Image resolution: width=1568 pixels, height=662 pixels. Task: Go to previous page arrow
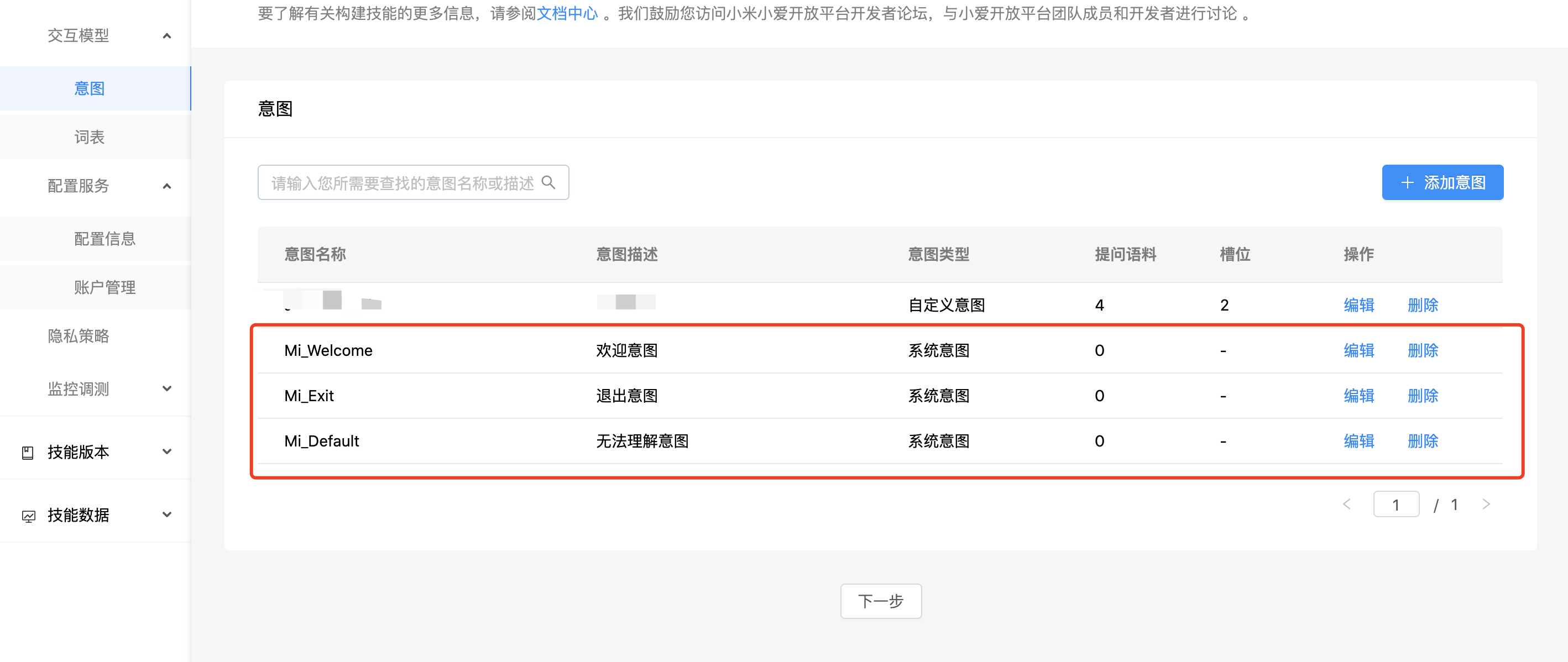click(x=1347, y=505)
